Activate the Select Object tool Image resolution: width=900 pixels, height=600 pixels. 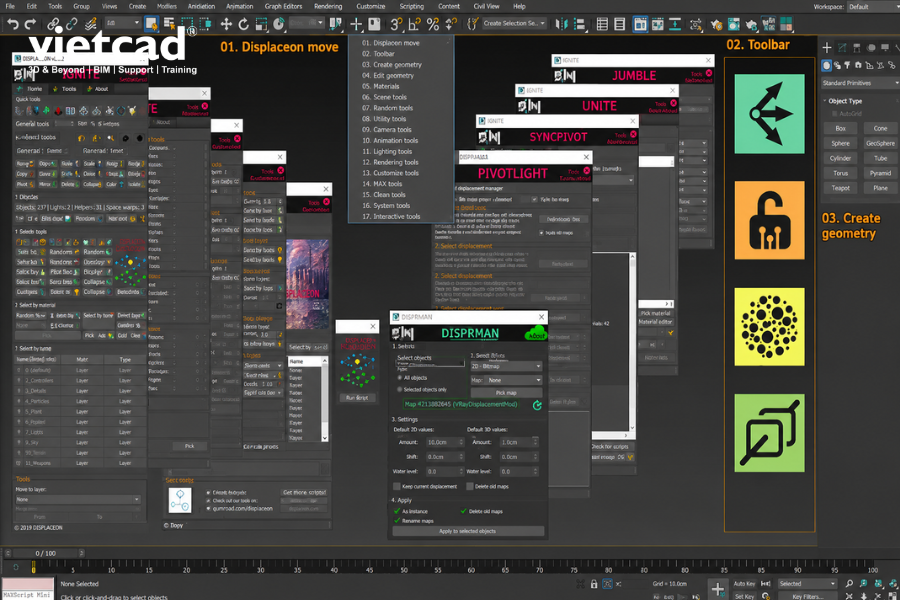[151, 24]
